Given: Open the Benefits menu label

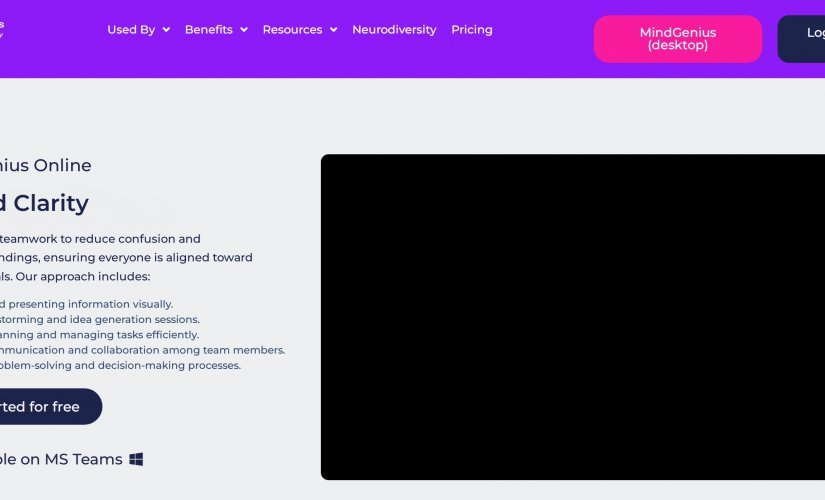Looking at the screenshot, I should pyautogui.click(x=208, y=29).
